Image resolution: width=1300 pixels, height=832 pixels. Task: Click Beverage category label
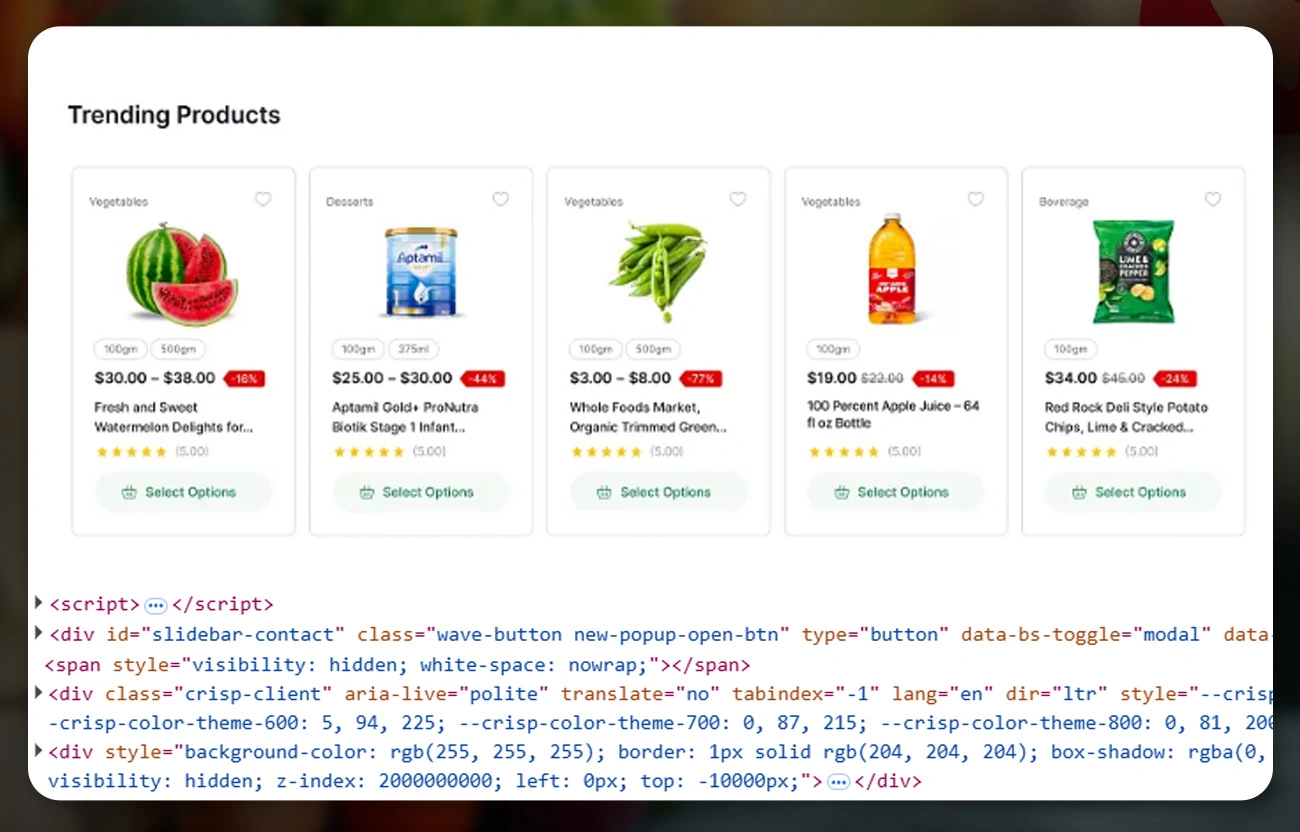pos(1064,202)
